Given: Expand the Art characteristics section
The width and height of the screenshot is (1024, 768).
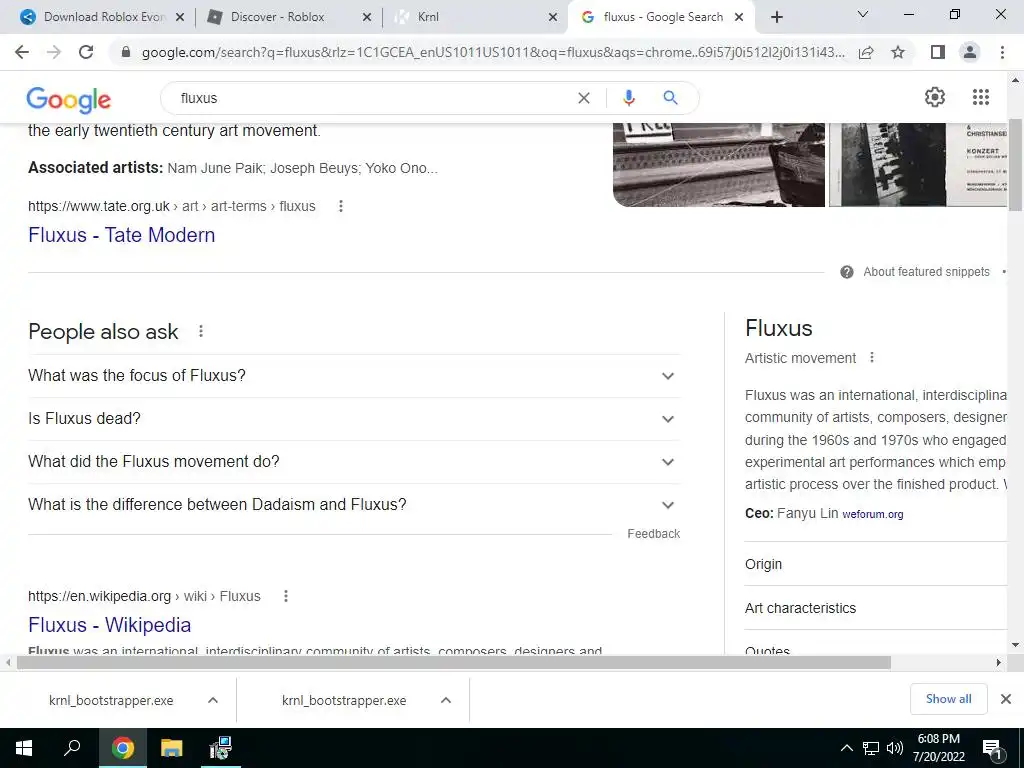Looking at the screenshot, I should click(x=876, y=607).
